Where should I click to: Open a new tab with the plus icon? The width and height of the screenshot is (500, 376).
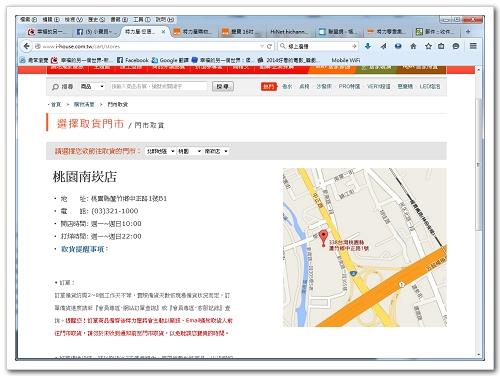(x=468, y=32)
